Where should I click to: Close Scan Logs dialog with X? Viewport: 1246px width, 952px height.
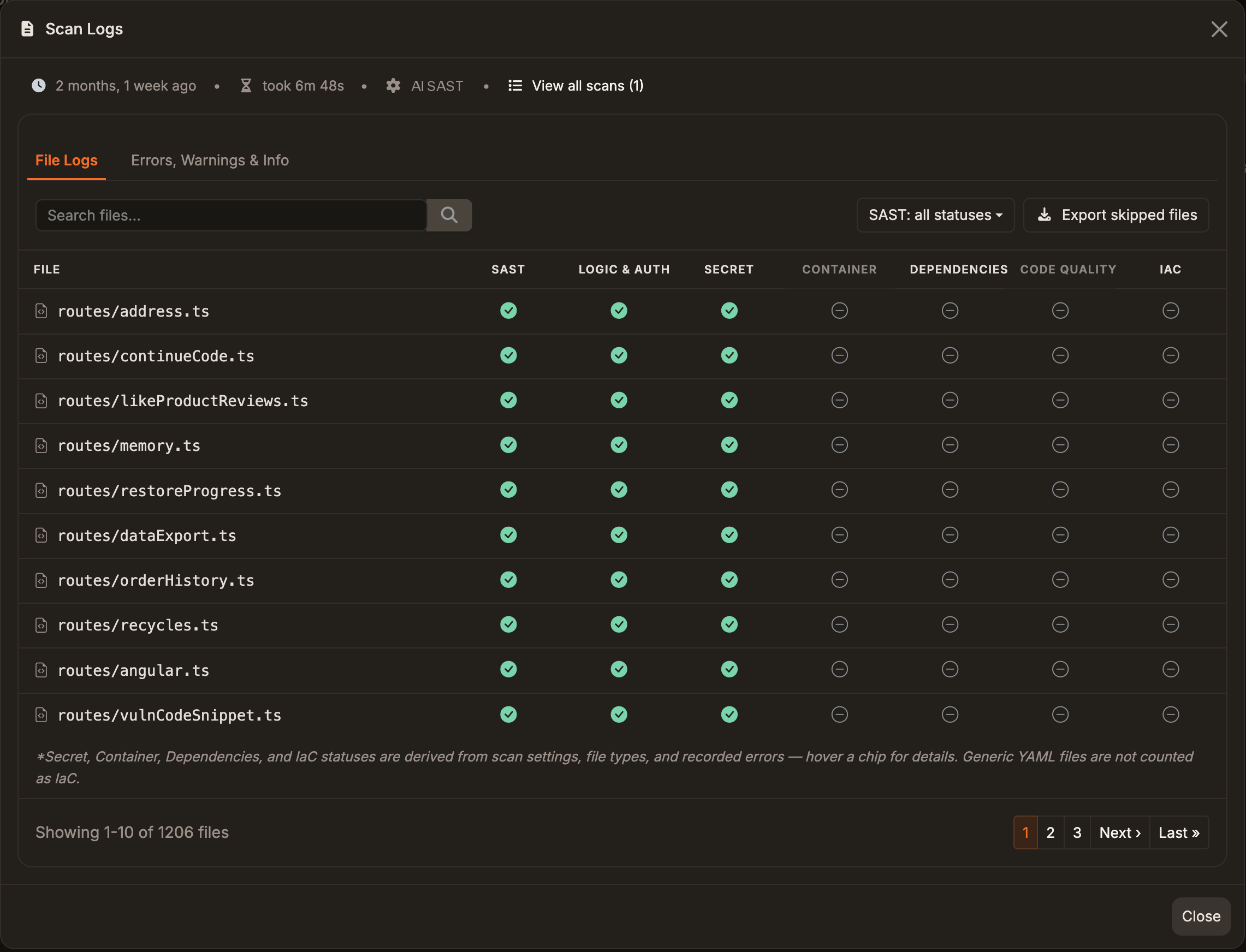[x=1219, y=29]
